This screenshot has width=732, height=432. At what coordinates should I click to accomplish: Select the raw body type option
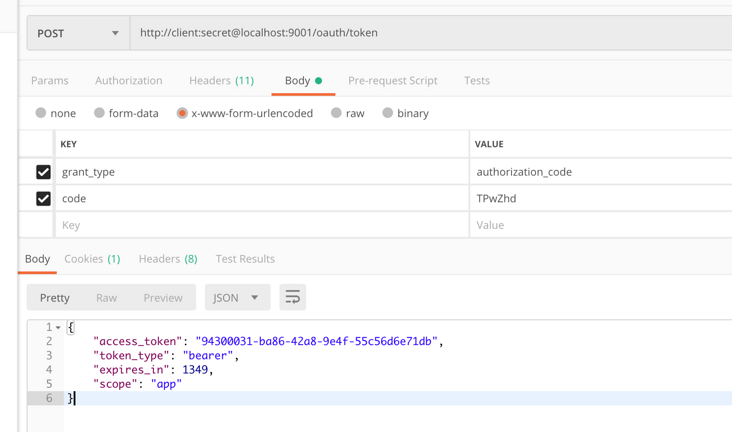336,113
